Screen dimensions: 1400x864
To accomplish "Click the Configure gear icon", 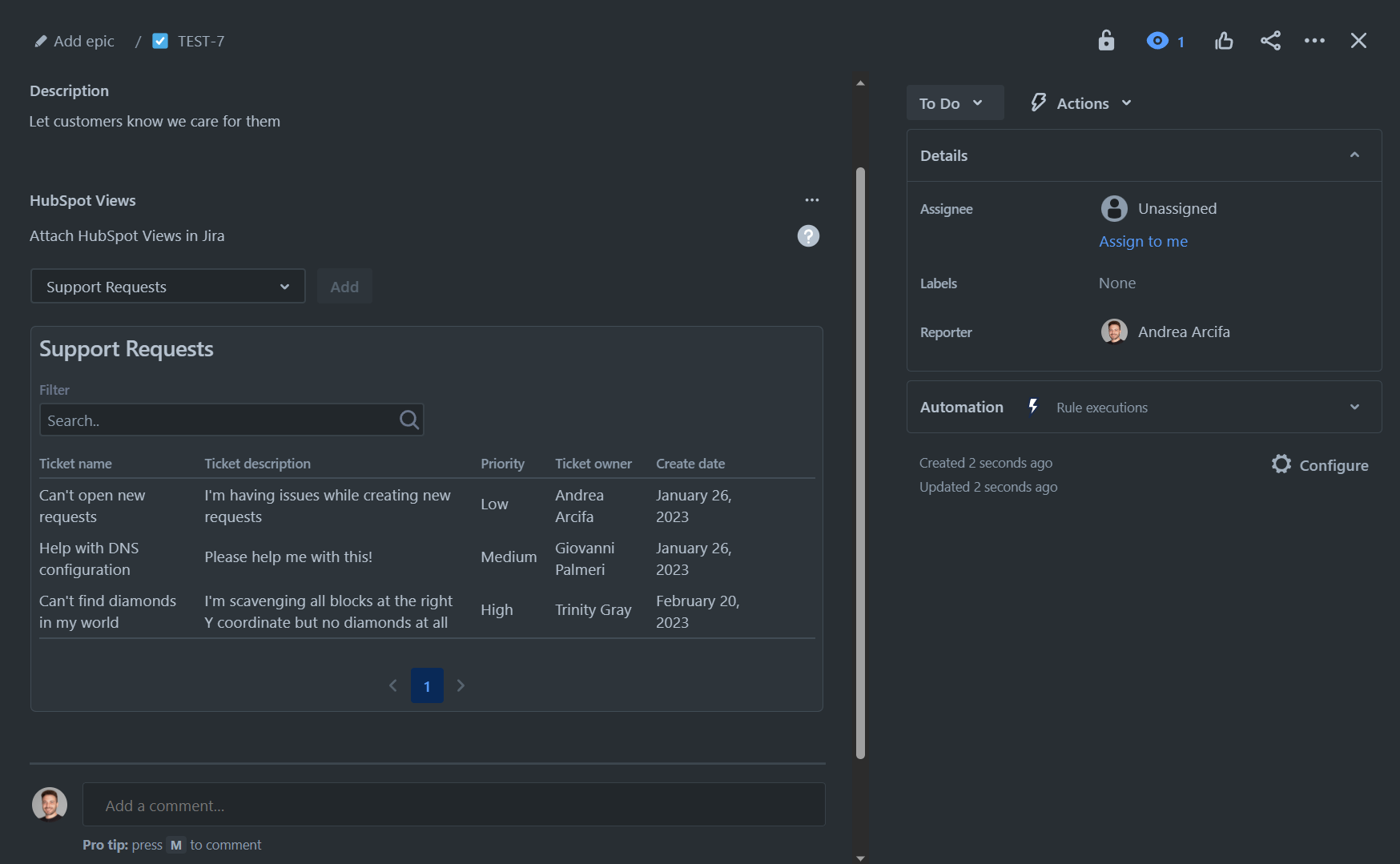I will [1281, 464].
